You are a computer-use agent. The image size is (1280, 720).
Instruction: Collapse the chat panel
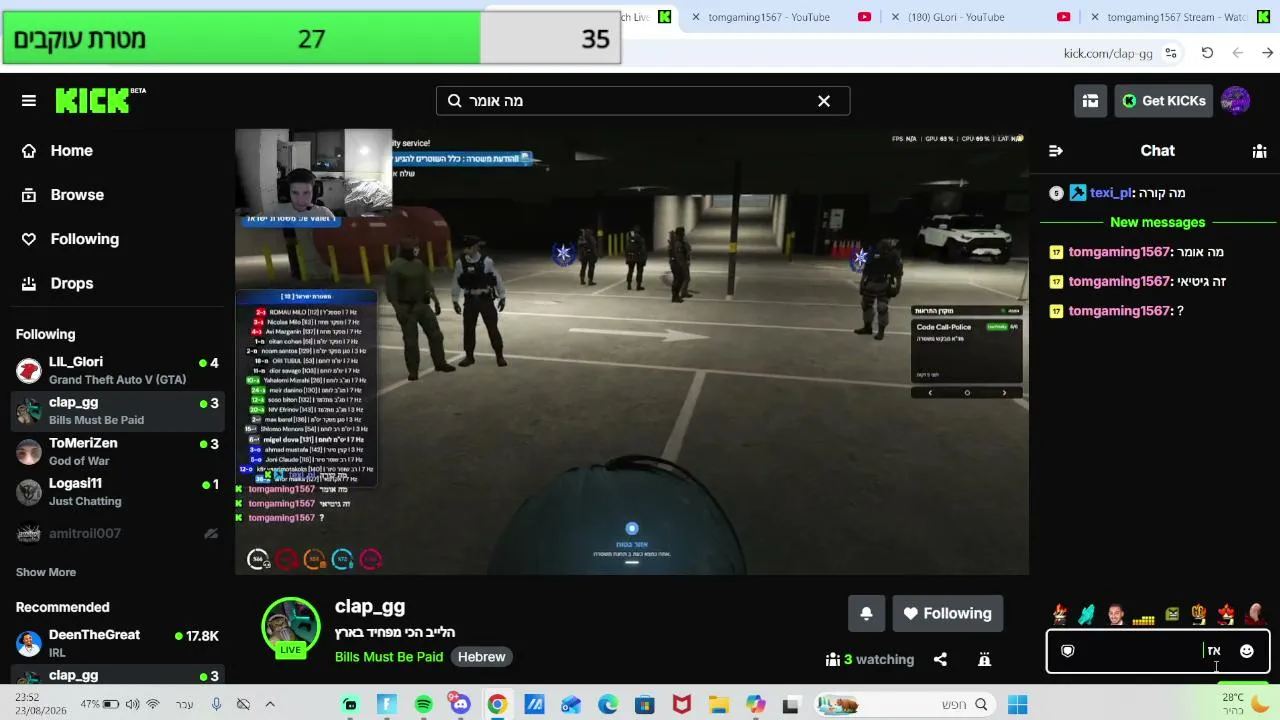1056,151
